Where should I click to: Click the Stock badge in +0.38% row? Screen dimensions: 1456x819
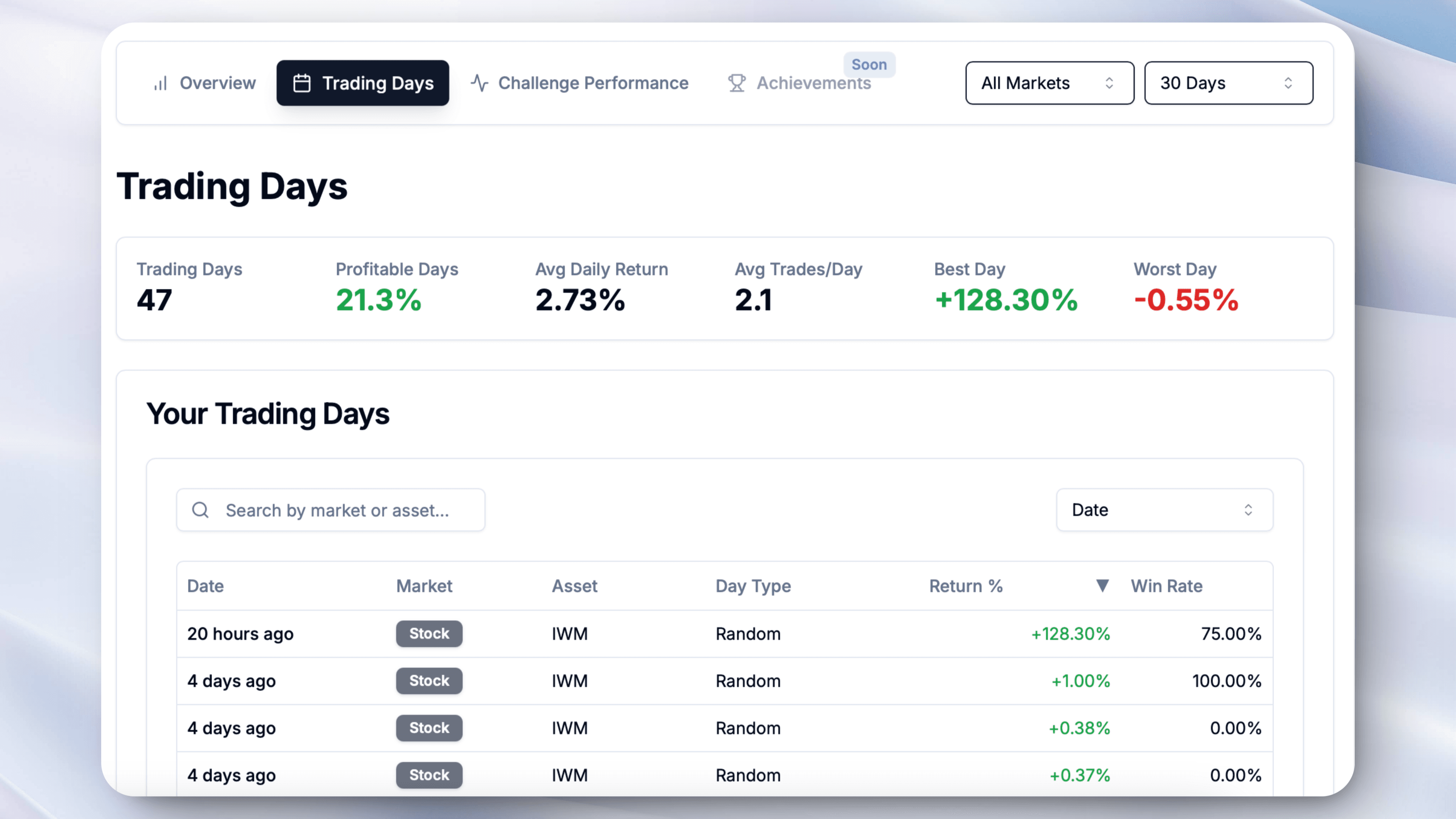coord(429,728)
